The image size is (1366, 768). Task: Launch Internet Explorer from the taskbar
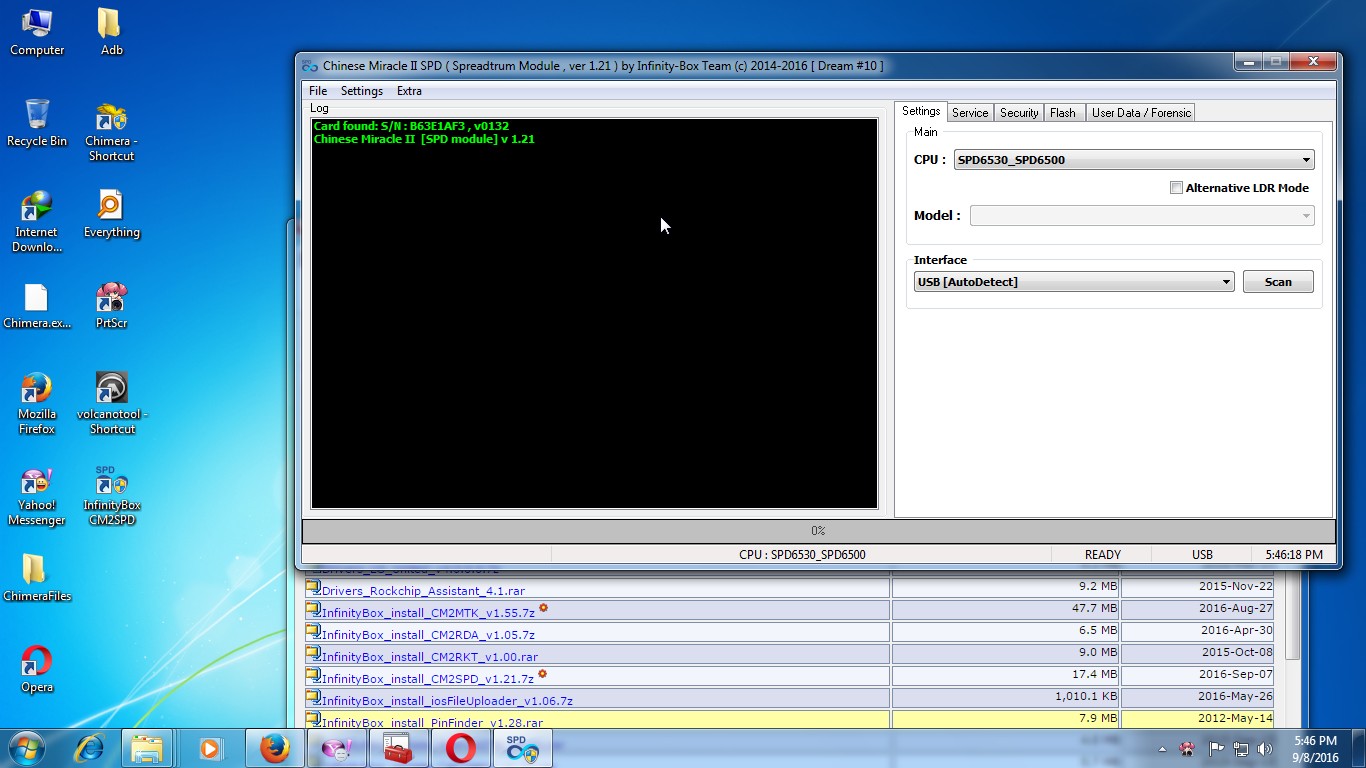90,747
